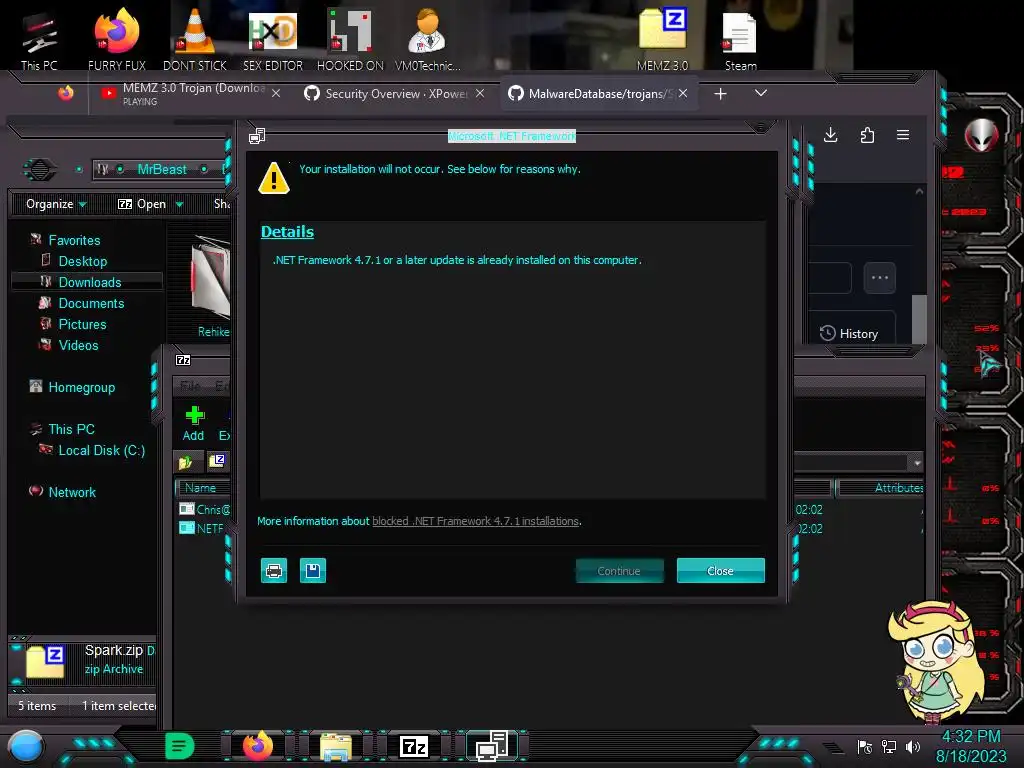The width and height of the screenshot is (1024, 768).
Task: Open the green notes app on the taskbar
Action: tap(180, 746)
